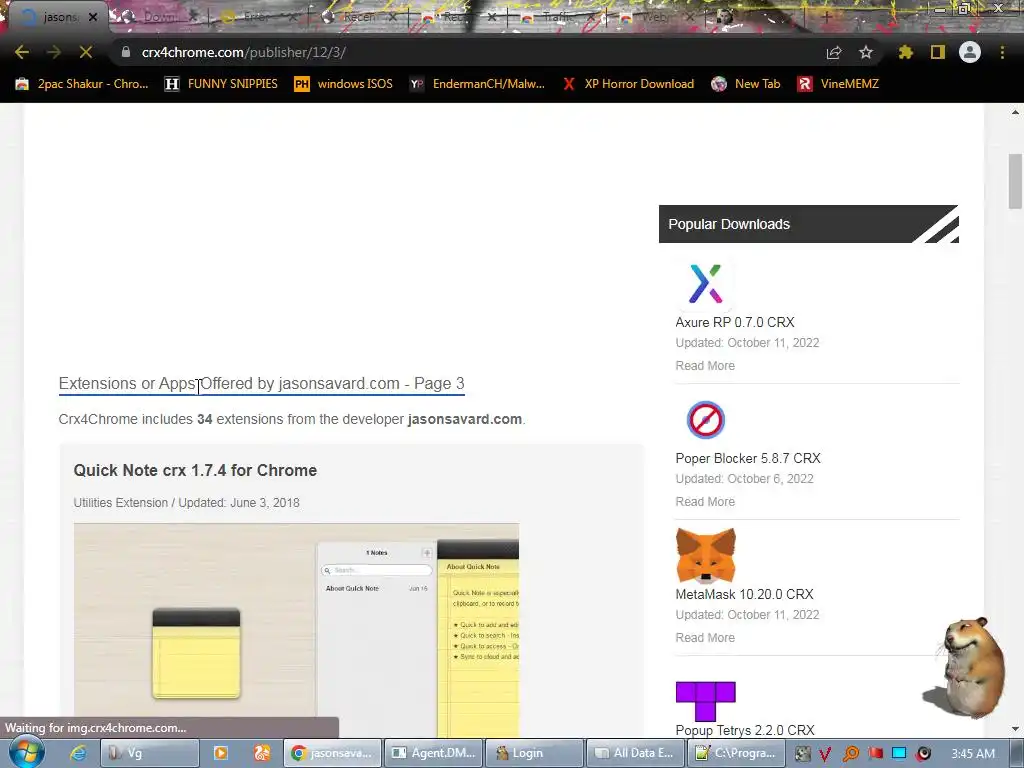Open the Vg taskbar window
The height and width of the screenshot is (768, 1024).
point(150,753)
